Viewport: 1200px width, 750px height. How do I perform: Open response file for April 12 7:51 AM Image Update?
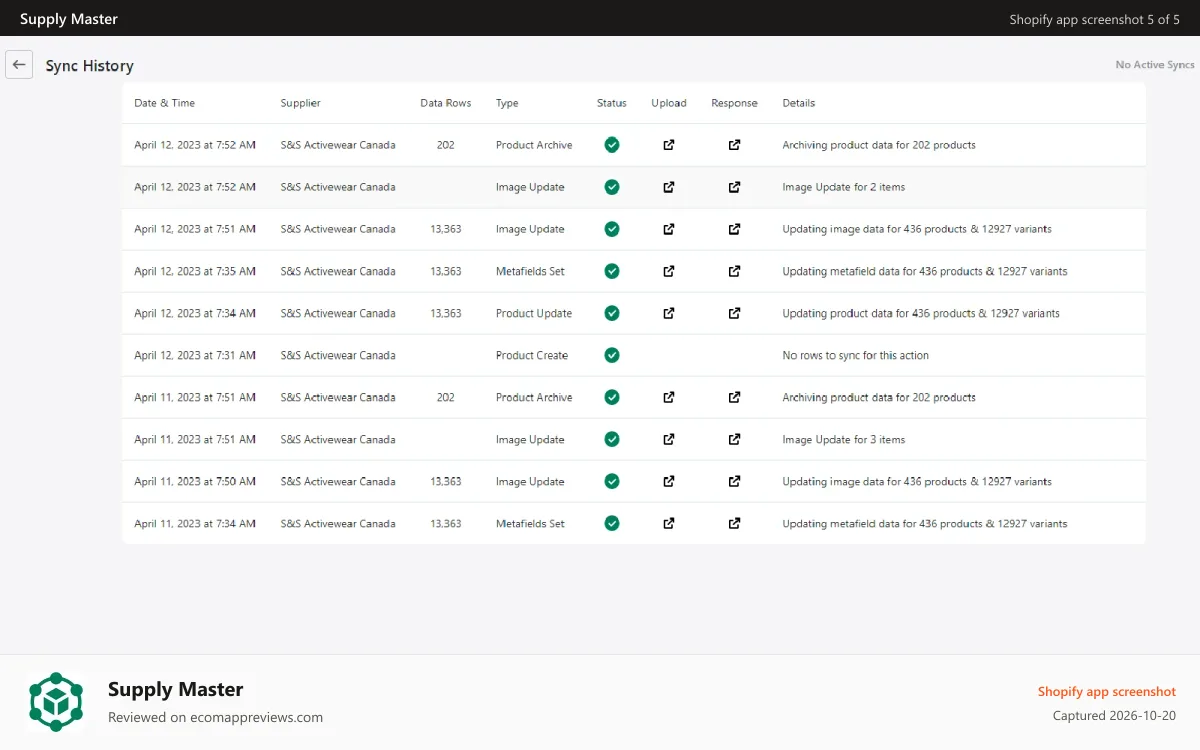tap(734, 229)
